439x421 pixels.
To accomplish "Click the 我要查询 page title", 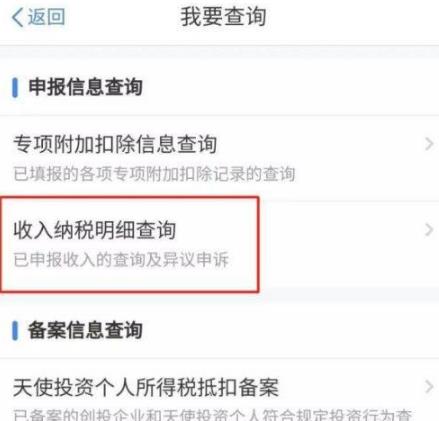I will (223, 17).
